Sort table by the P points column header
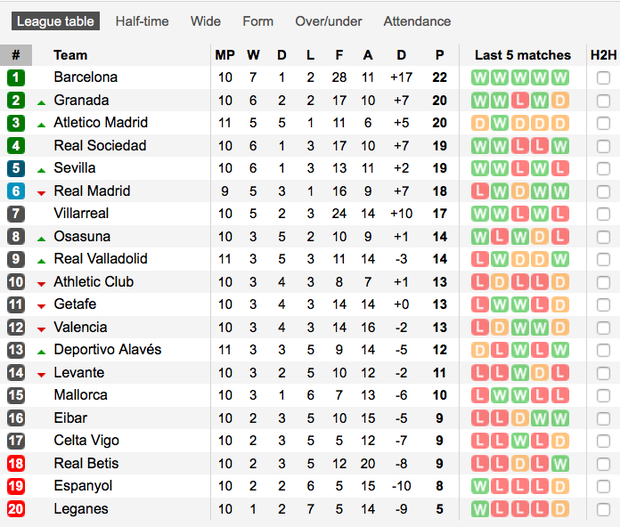 pyautogui.click(x=439, y=55)
